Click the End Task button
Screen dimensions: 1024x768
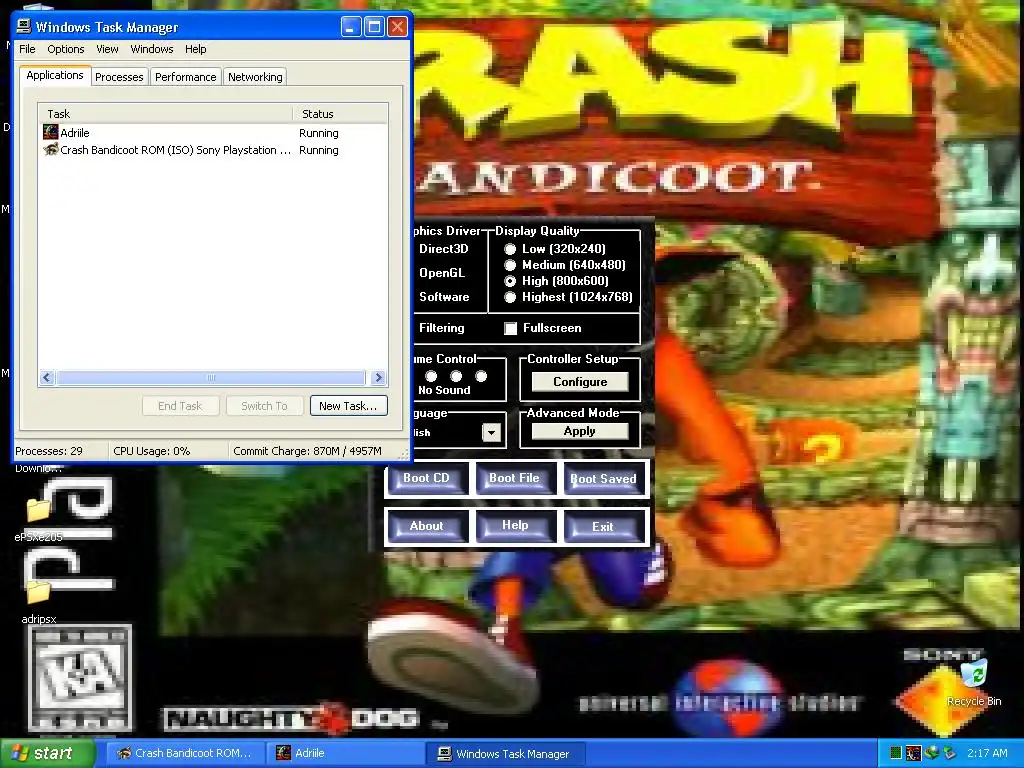(180, 406)
